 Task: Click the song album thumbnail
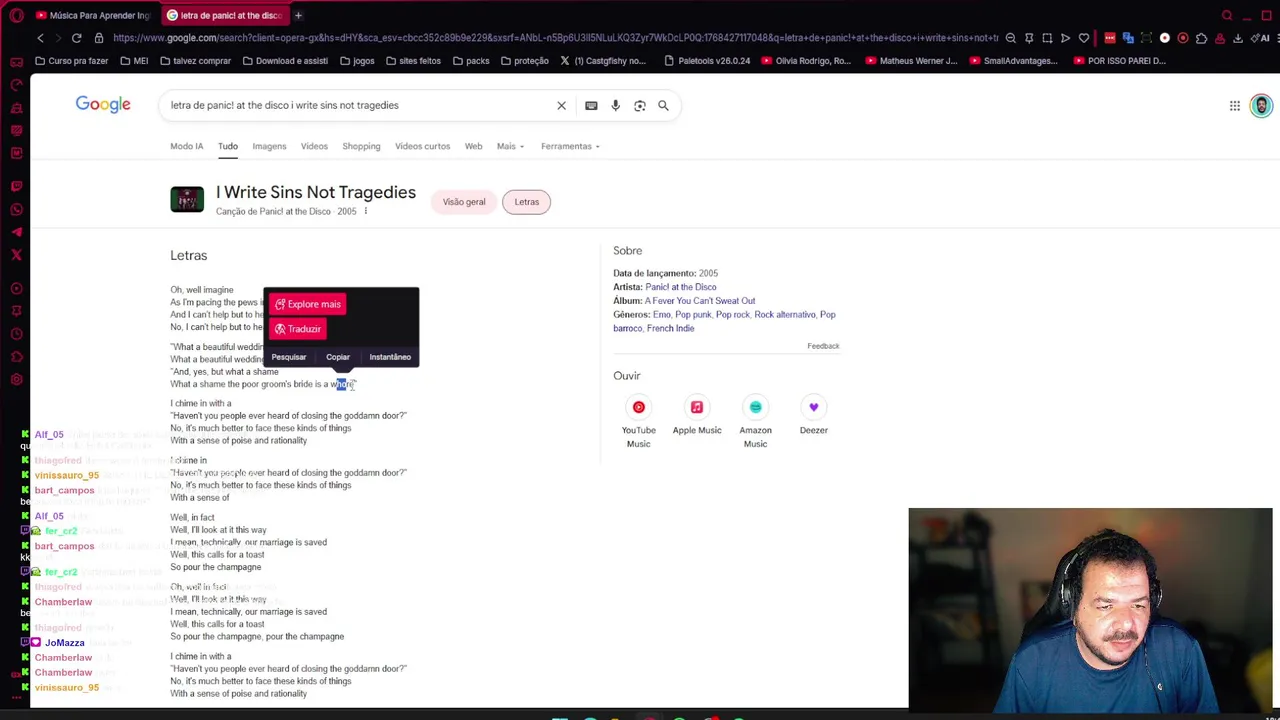187,199
